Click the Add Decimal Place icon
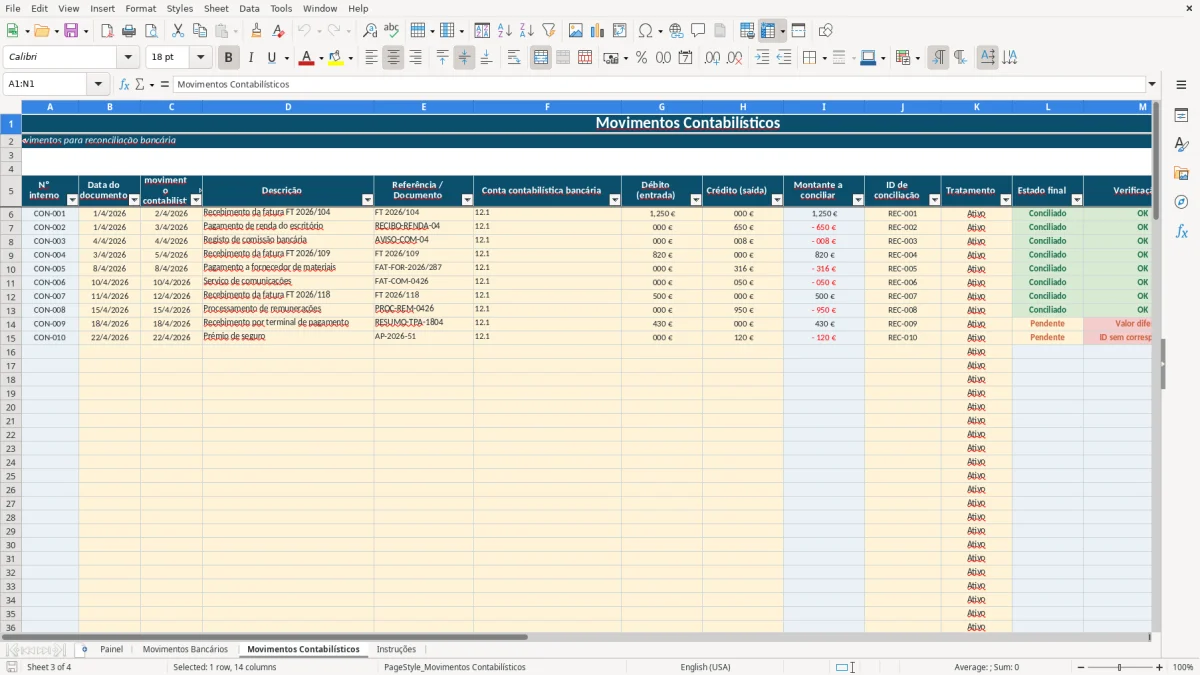The width and height of the screenshot is (1200, 675). click(712, 58)
